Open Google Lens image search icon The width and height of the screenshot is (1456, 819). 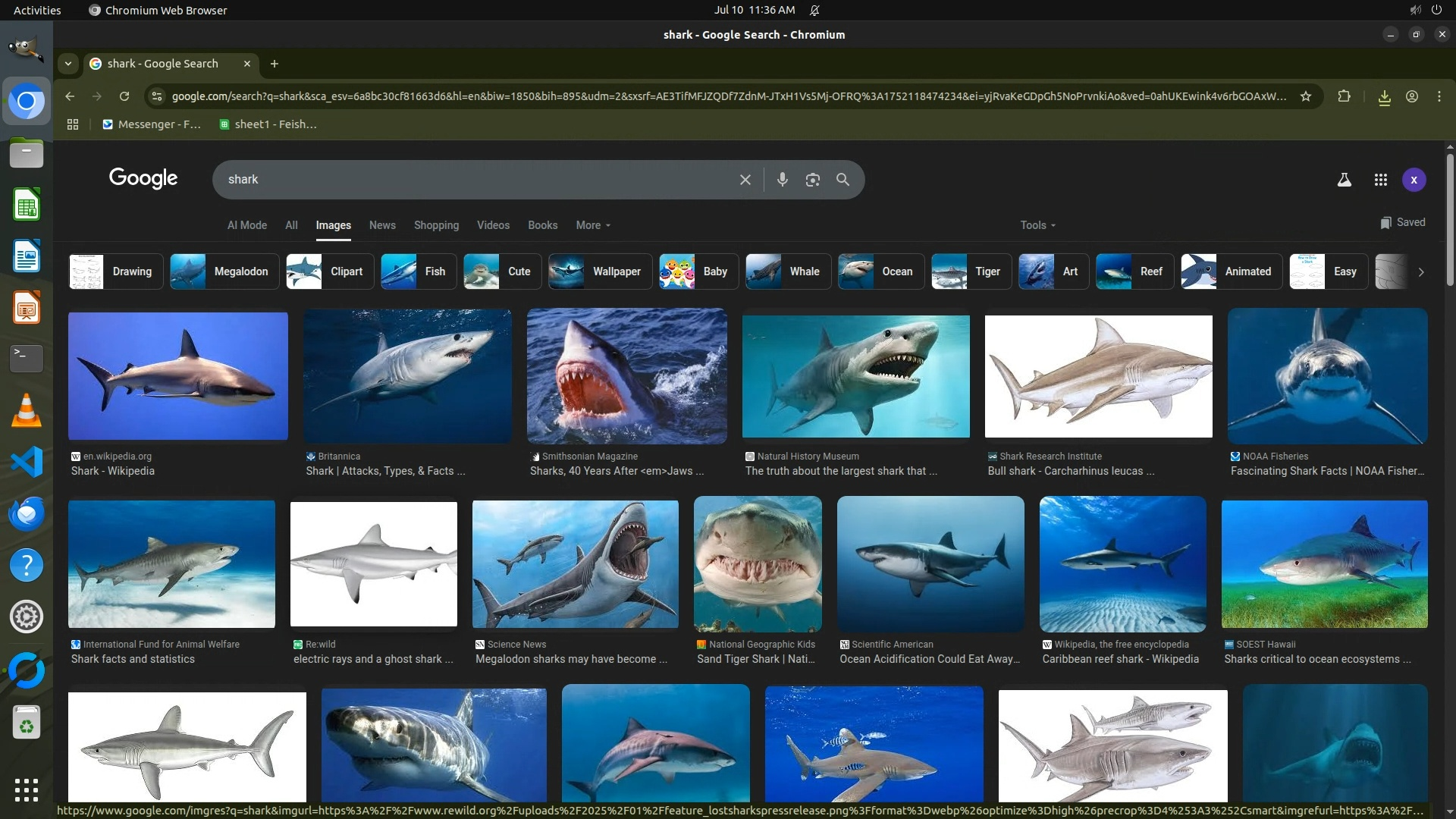click(x=812, y=180)
